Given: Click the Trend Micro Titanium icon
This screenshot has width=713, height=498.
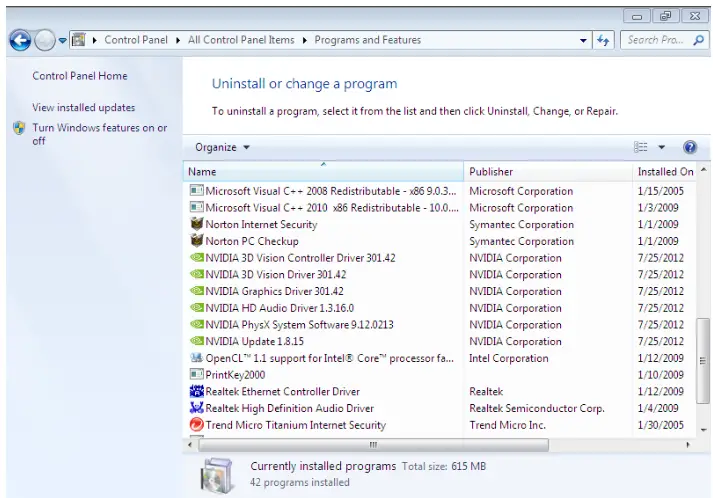Looking at the screenshot, I should click(197, 425).
